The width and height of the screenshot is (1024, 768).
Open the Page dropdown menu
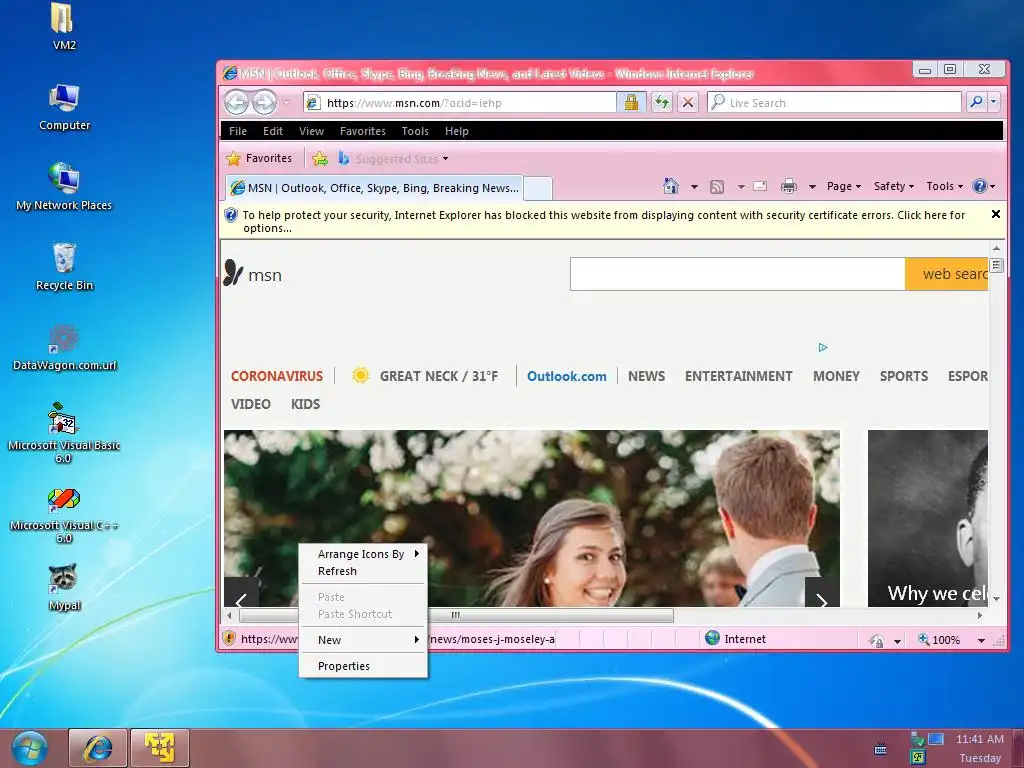pos(844,186)
